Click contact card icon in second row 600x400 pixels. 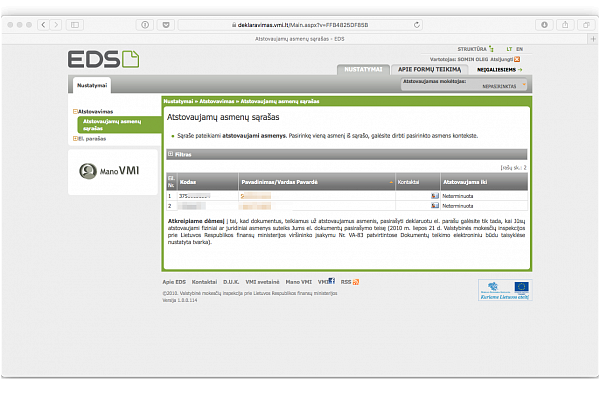434,205
